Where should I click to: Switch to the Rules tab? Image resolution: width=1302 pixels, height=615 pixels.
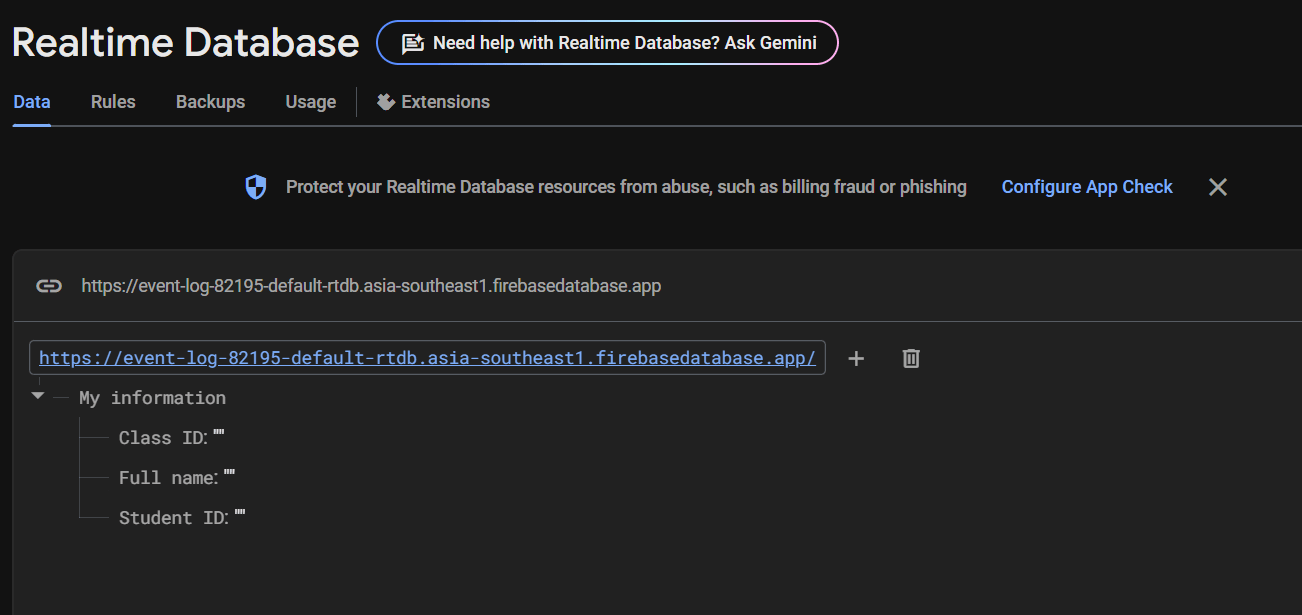(x=113, y=102)
